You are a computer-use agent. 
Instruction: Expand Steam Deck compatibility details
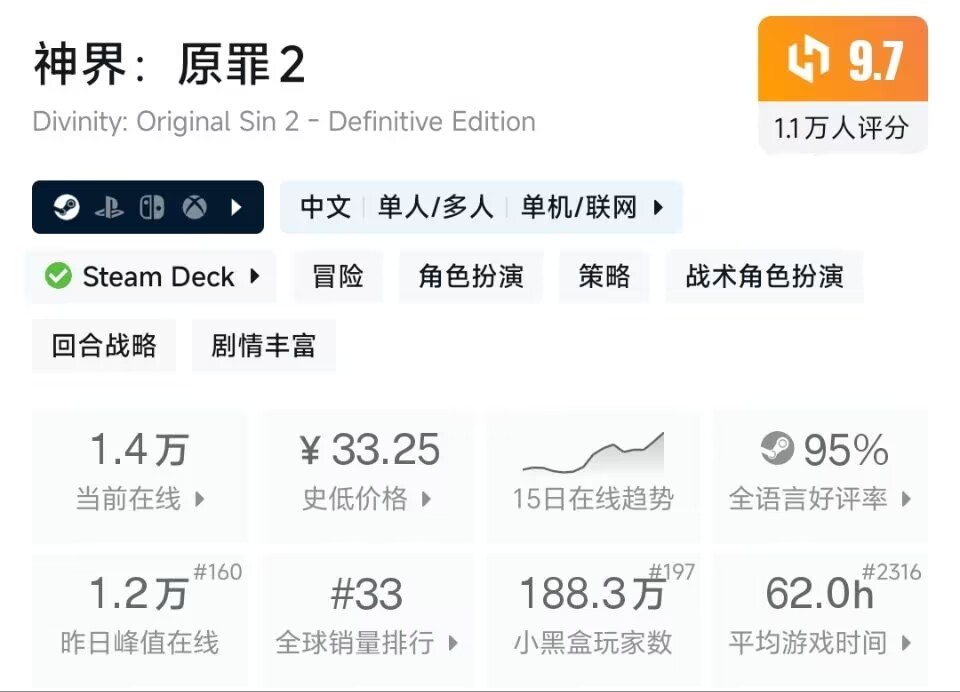click(255, 276)
